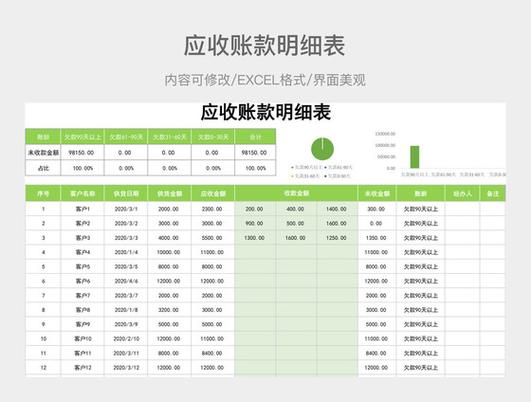
Task: Click the 欠款0-30天 summary column header
Action: click(x=213, y=137)
